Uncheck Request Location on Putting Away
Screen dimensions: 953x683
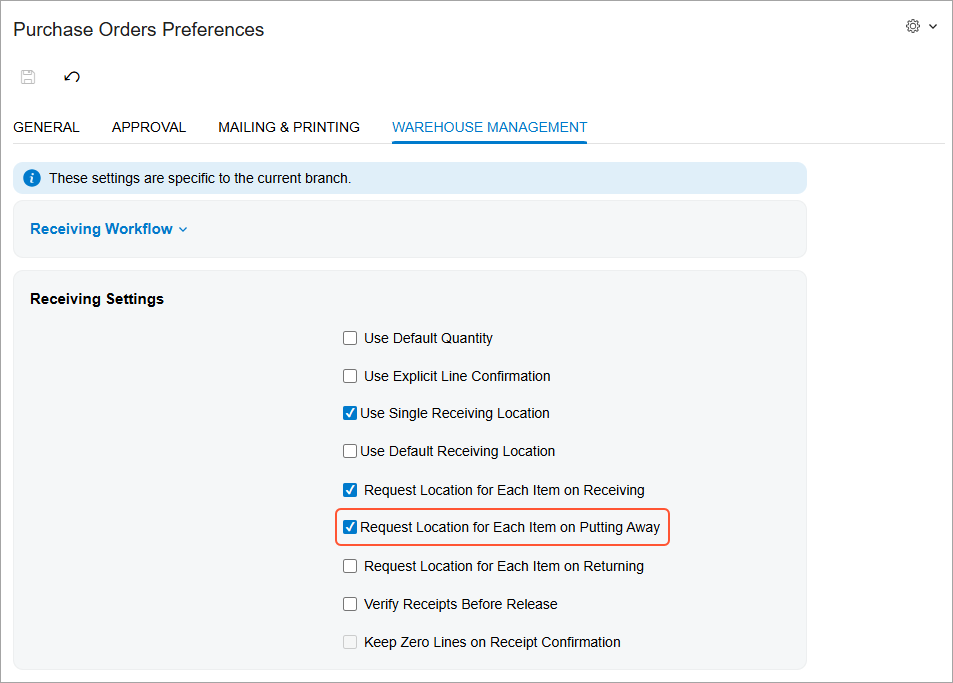[350, 527]
